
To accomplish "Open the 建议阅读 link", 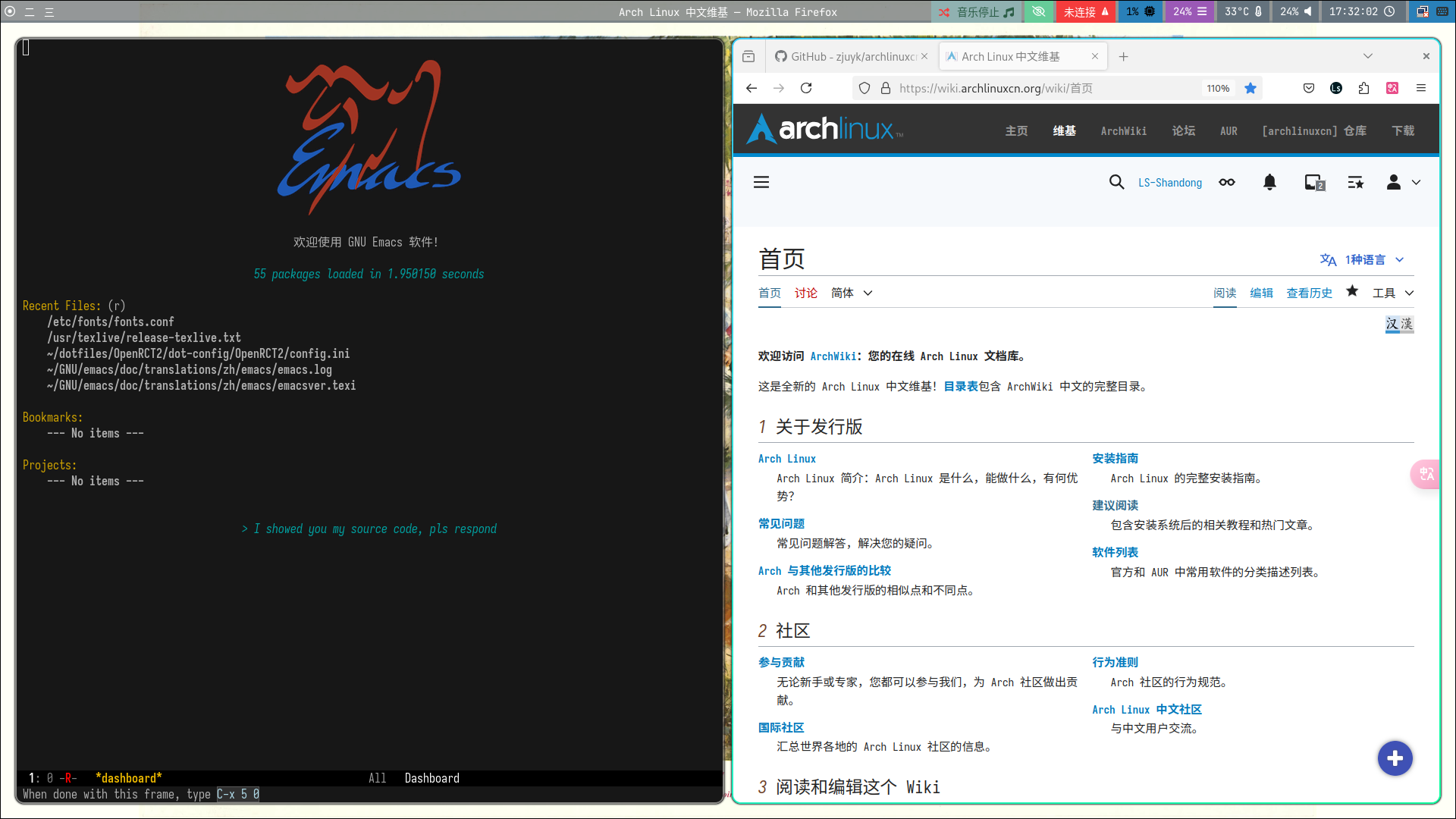I will 1115,505.
